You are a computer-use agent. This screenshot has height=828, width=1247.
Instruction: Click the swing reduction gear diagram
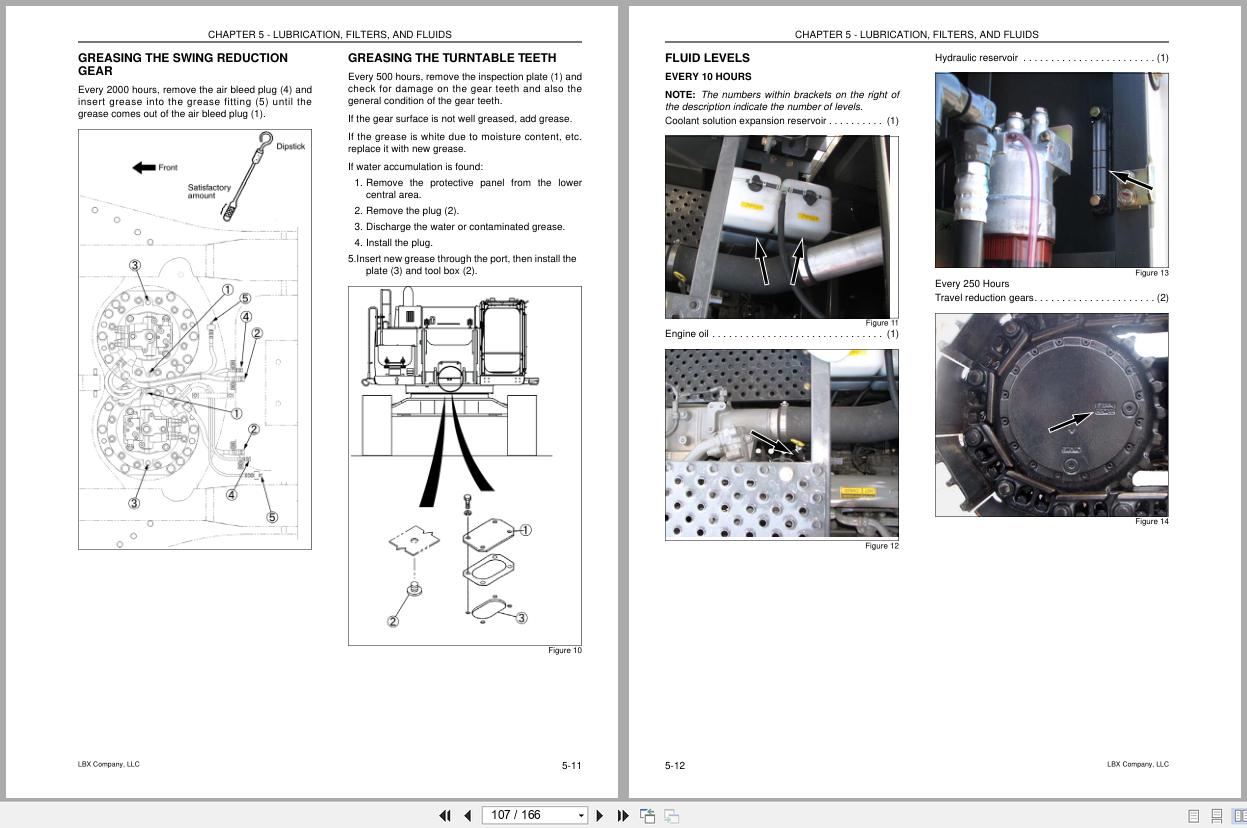click(x=194, y=340)
